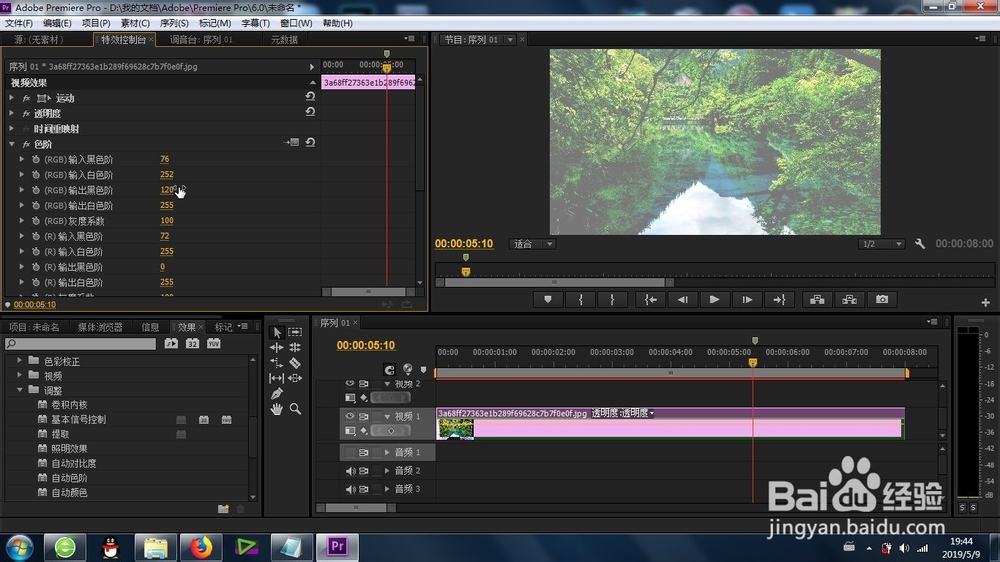Toggle sync lock on 音频 1

point(364,452)
